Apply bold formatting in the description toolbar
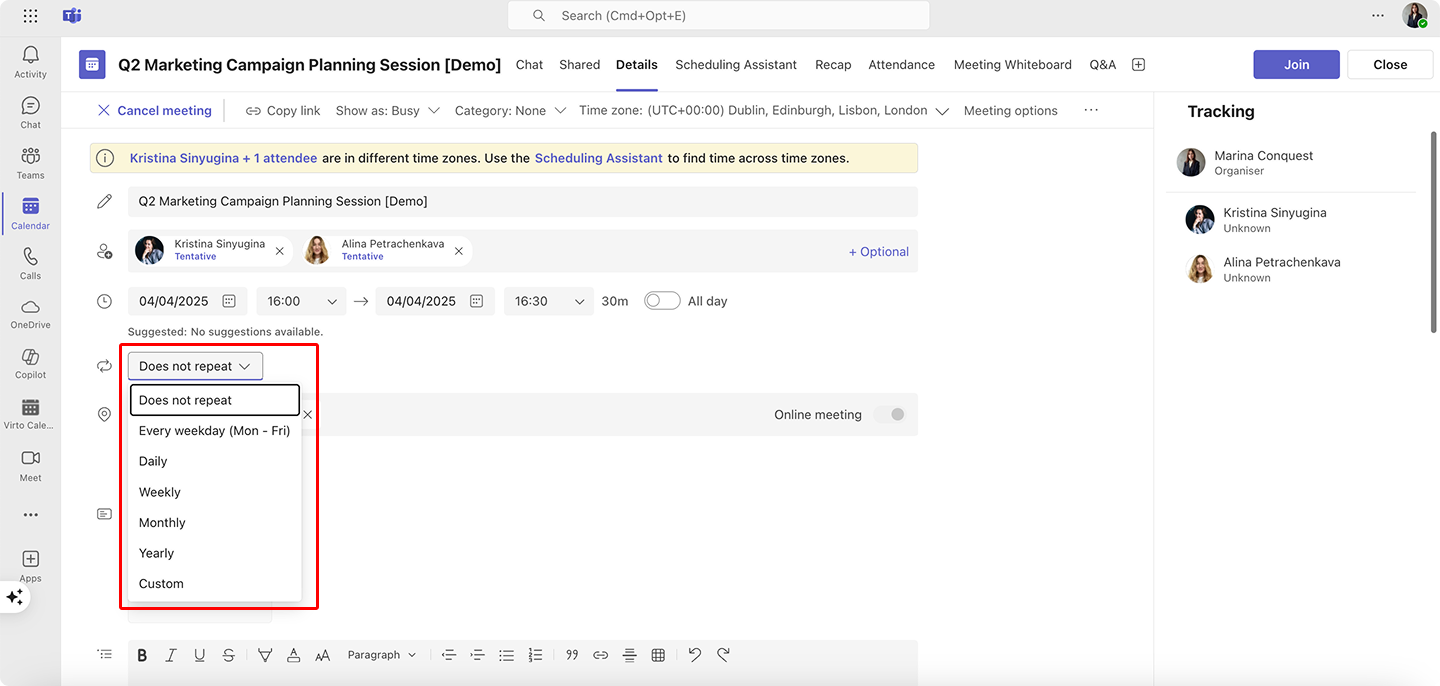Image resolution: width=1440 pixels, height=686 pixels. pos(142,654)
